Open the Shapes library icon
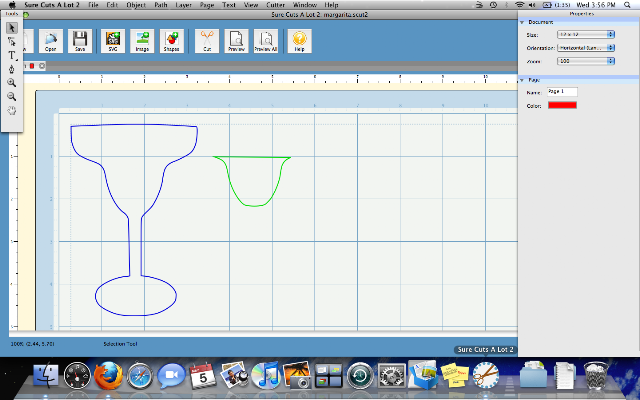 [171, 41]
